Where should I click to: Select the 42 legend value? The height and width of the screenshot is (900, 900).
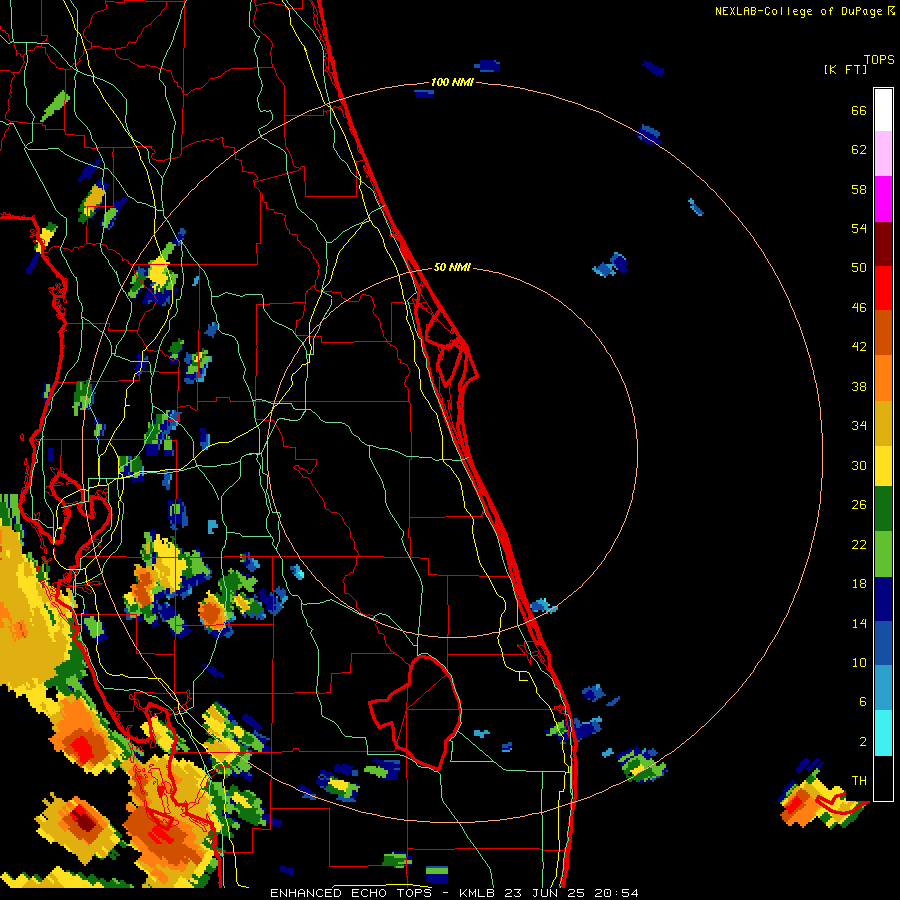click(x=859, y=347)
